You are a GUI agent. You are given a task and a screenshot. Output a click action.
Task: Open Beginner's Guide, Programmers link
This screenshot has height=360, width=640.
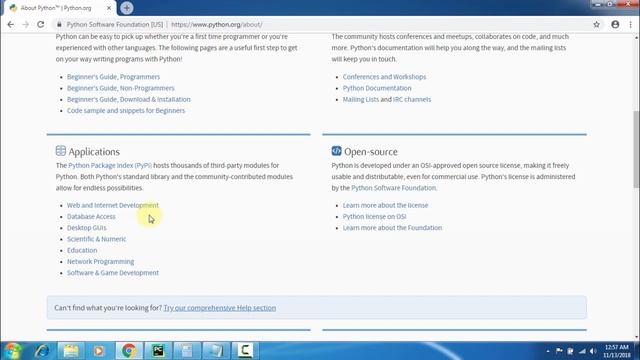(x=113, y=77)
